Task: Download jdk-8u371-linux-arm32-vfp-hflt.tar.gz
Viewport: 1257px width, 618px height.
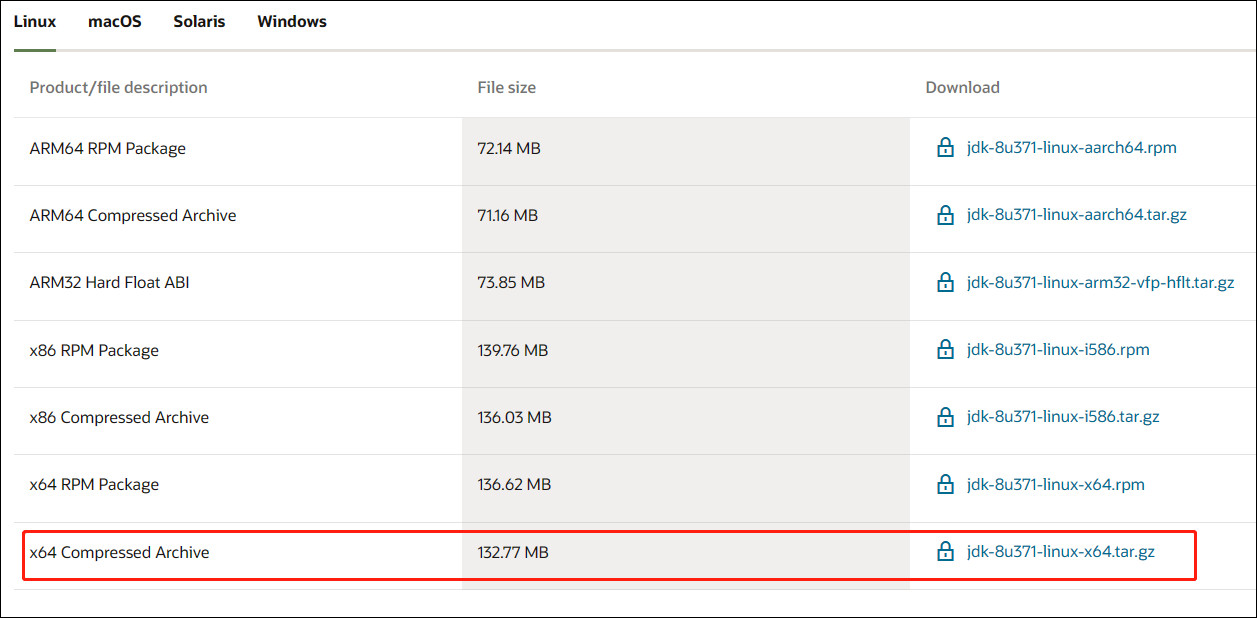Action: 1101,282
